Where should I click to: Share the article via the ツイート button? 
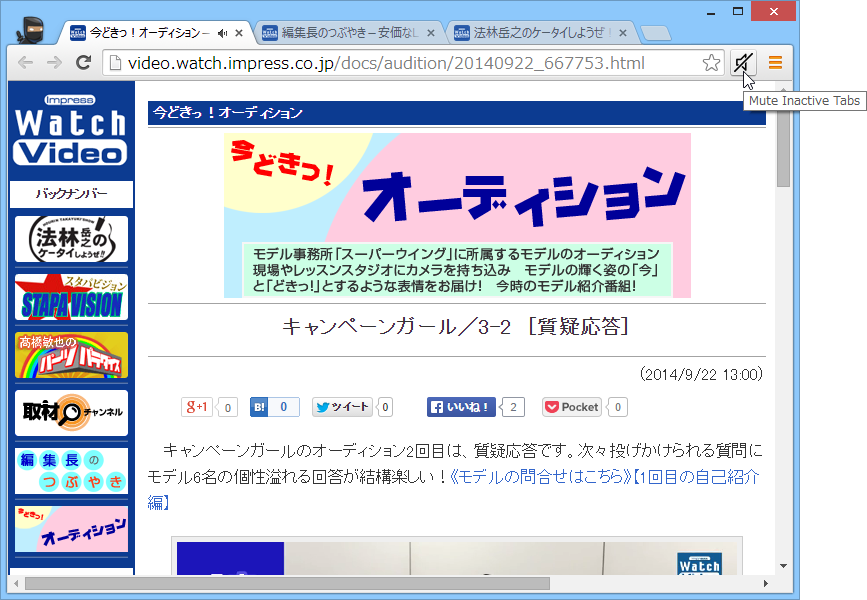click(343, 407)
